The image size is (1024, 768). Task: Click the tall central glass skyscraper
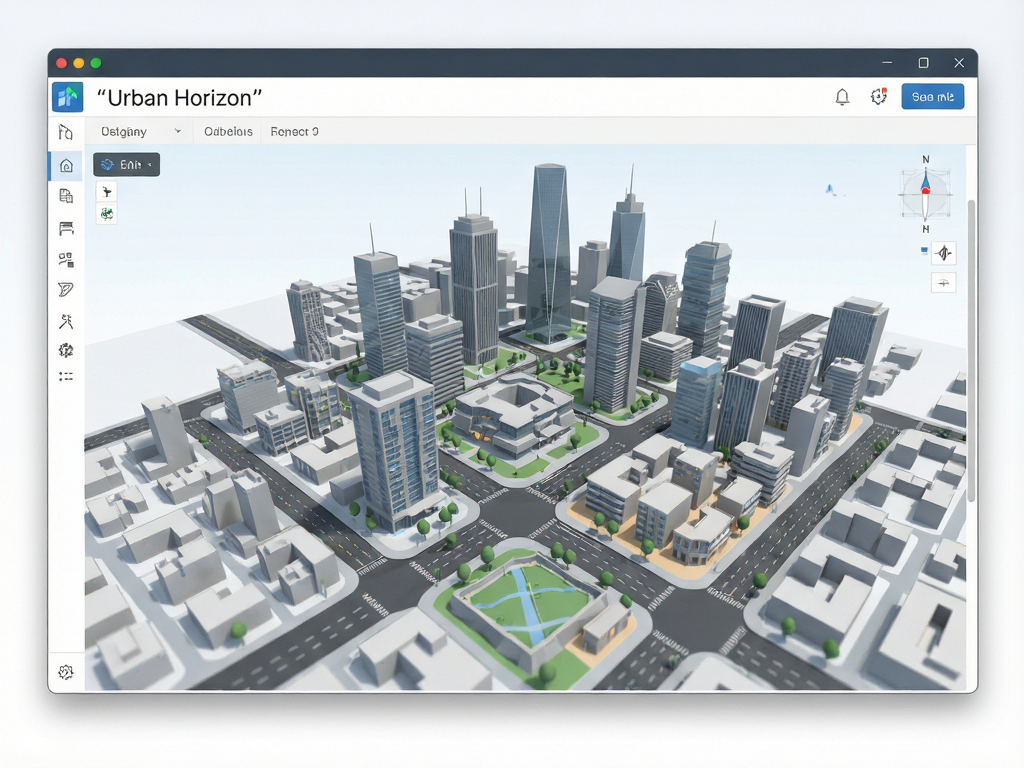(549, 251)
